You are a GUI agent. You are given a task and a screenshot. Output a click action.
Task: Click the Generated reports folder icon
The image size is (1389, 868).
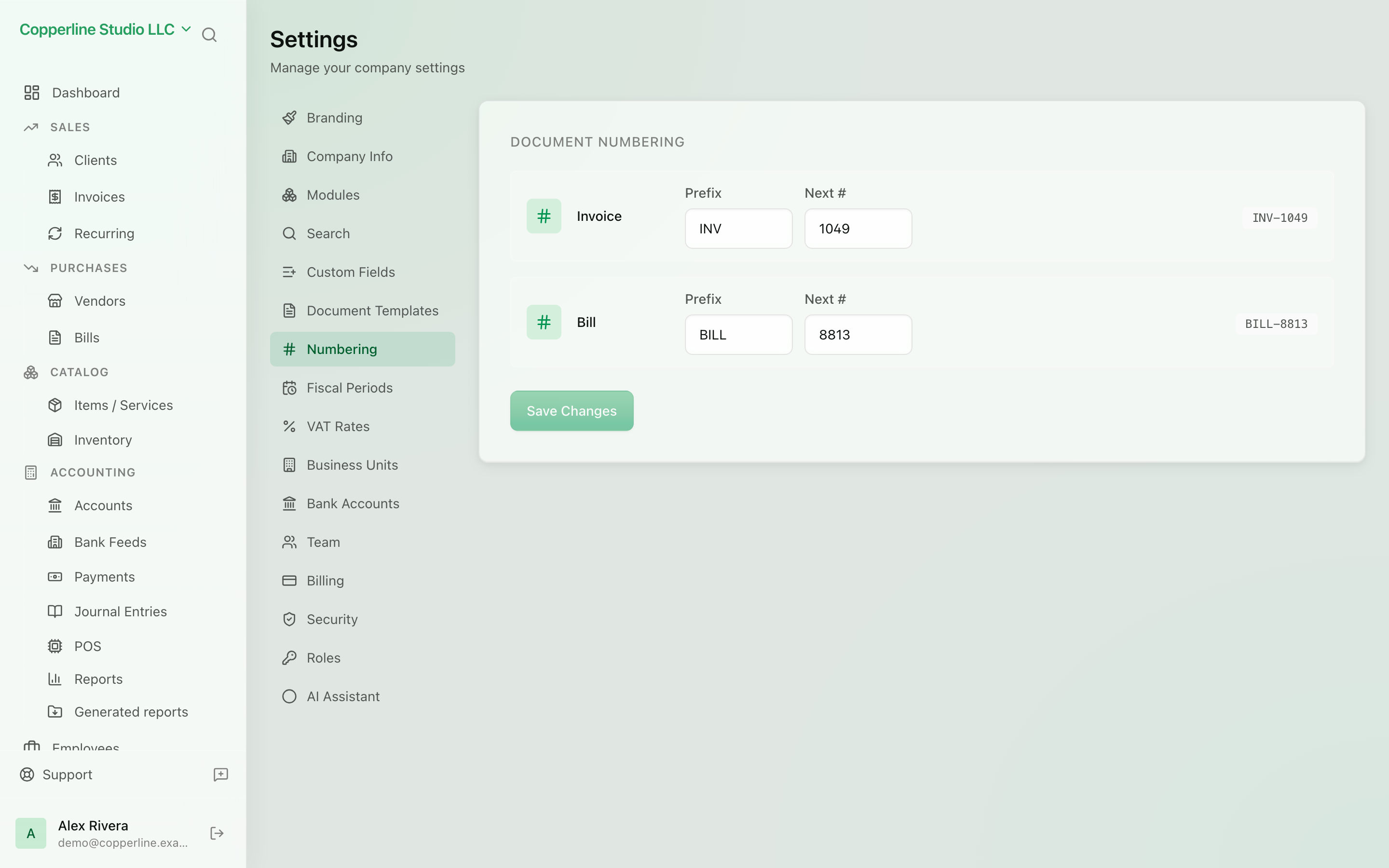coord(55,712)
